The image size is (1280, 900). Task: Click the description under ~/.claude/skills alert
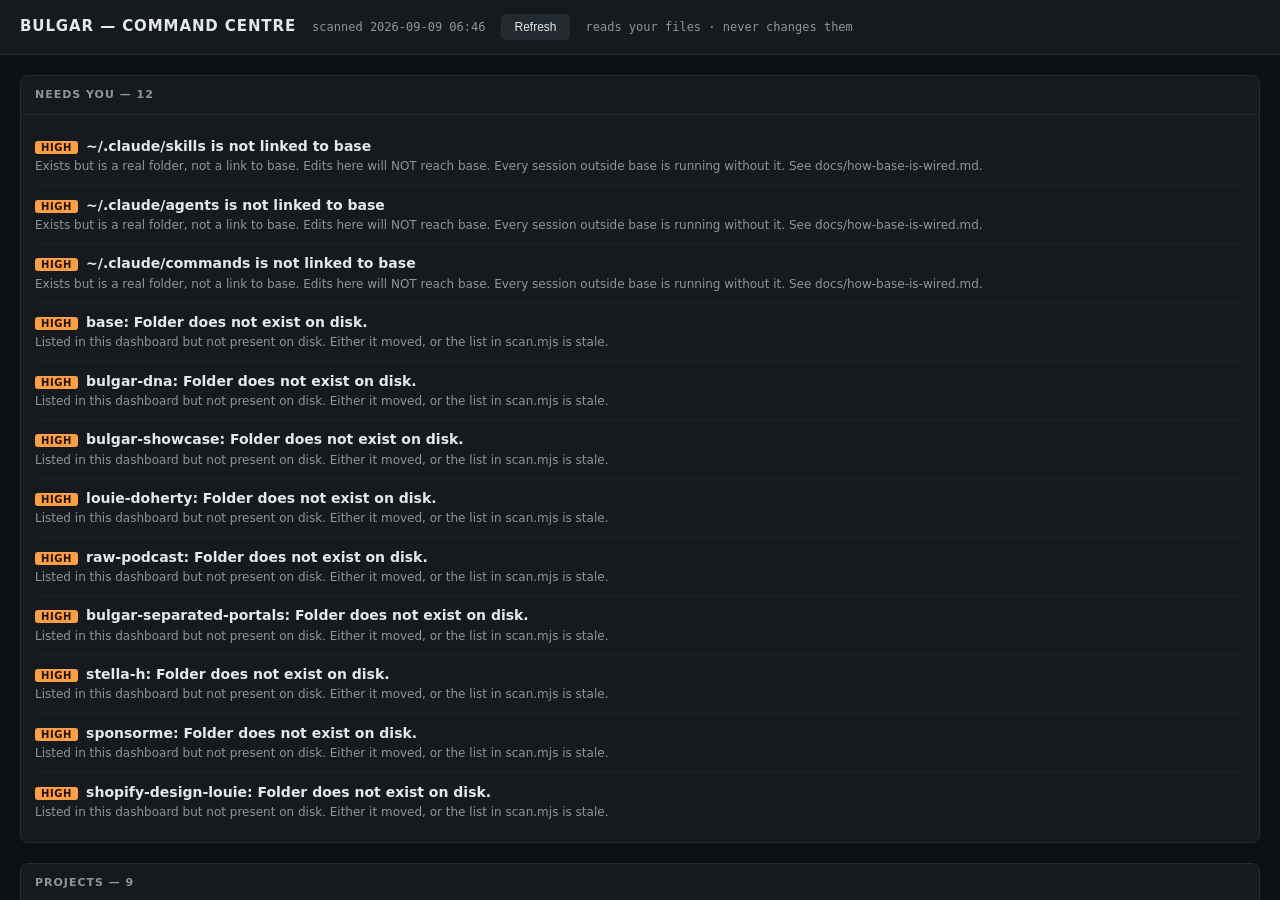pos(509,166)
